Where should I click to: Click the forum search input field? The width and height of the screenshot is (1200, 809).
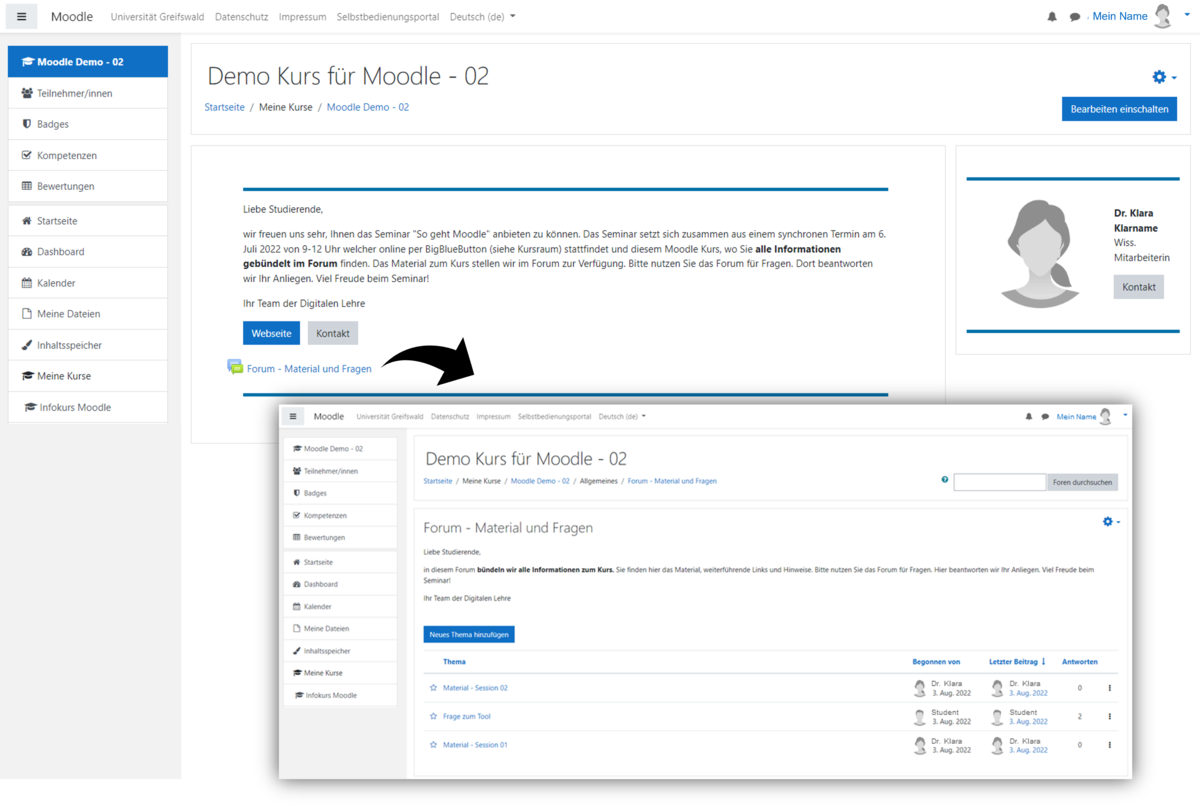pyautogui.click(x=999, y=483)
